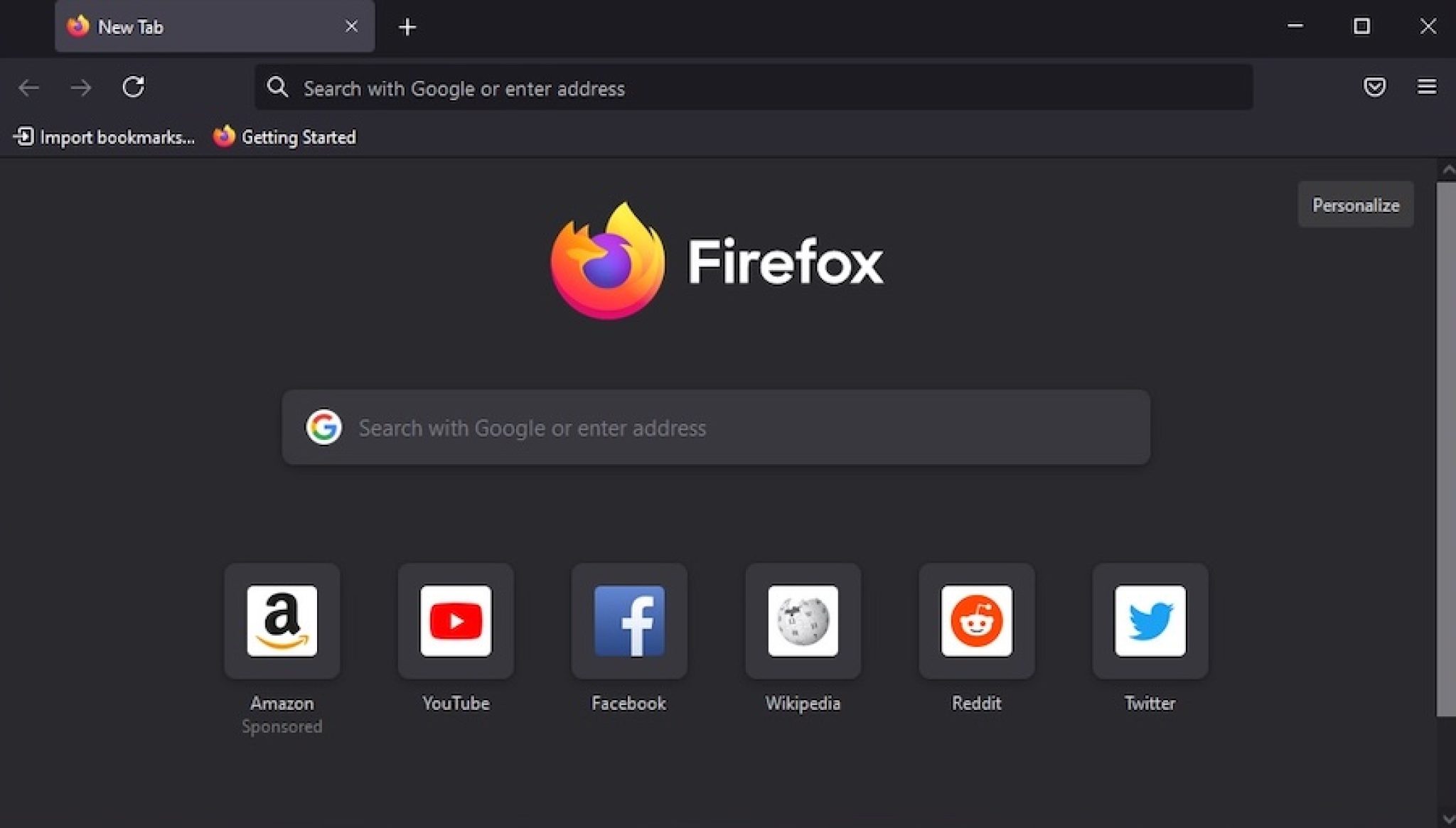Open a new tab with plus button
This screenshot has height=828, width=1456.
(x=407, y=27)
